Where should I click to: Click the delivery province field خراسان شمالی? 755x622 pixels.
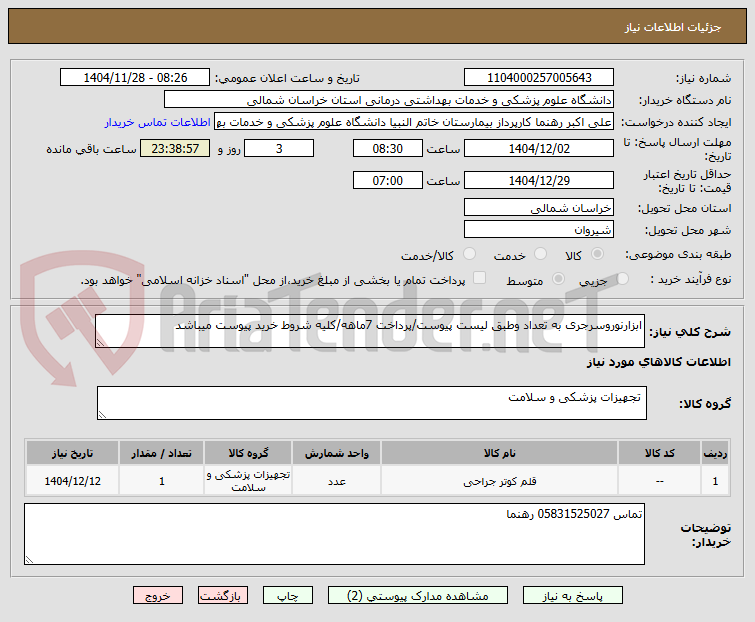(x=539, y=207)
